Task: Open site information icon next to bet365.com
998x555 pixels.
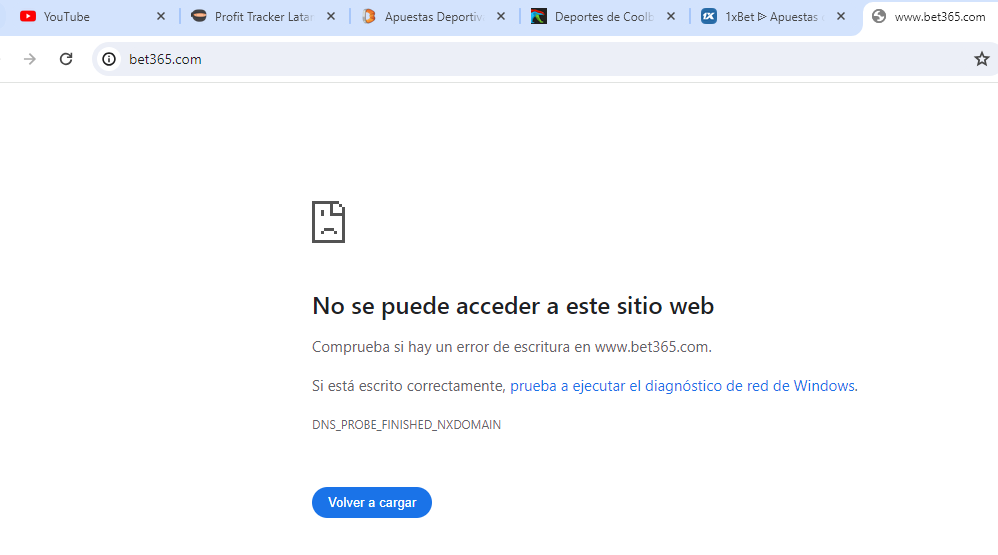Action: (109, 59)
